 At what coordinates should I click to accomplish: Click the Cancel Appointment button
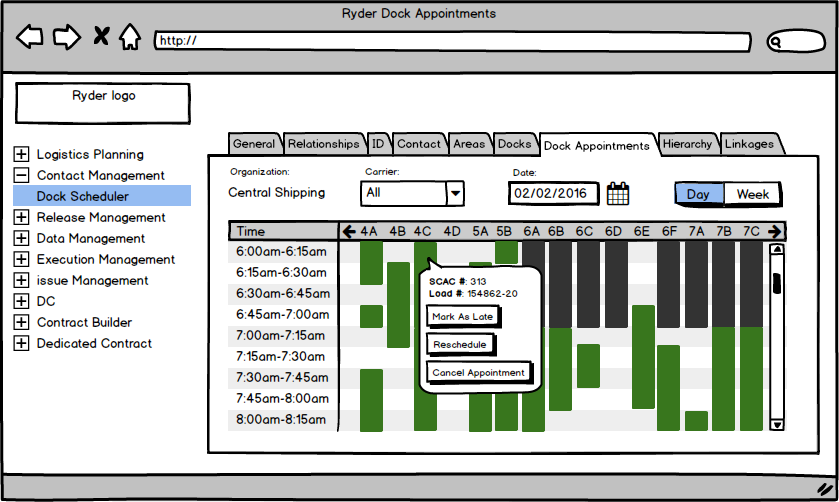(x=478, y=373)
